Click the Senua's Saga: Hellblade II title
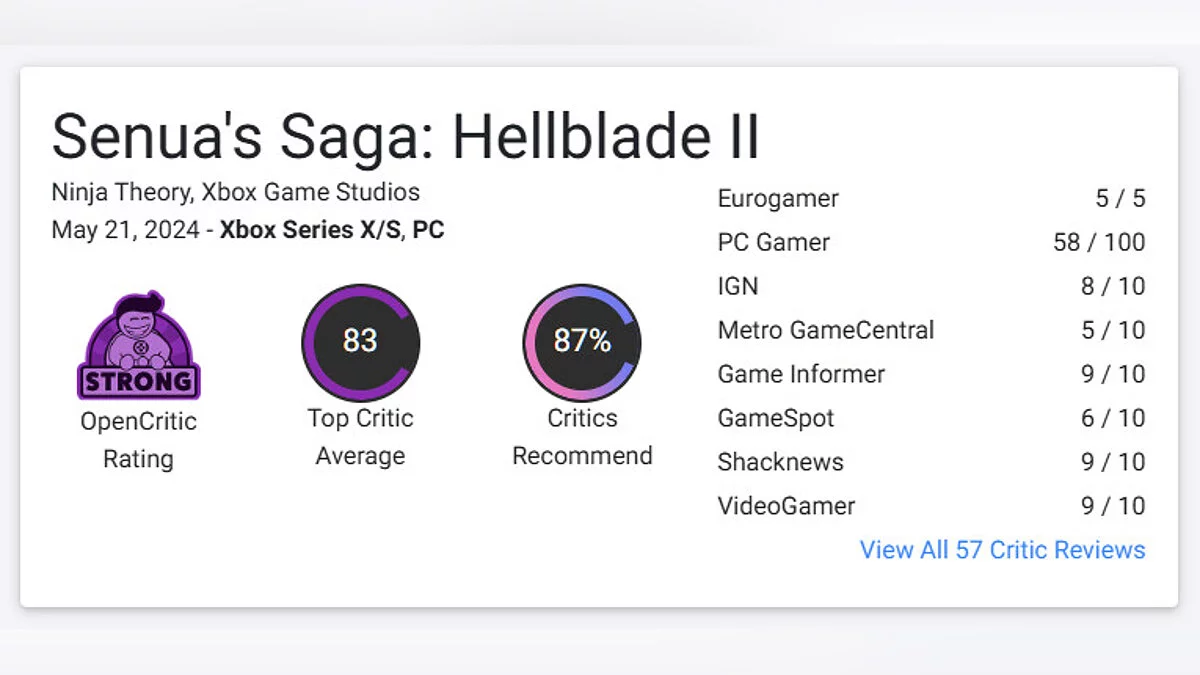 (405, 137)
